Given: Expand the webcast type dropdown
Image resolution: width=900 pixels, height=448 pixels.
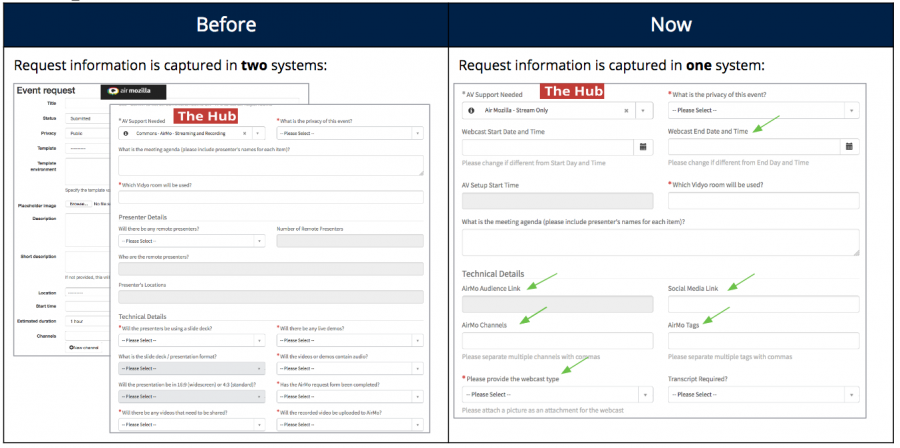Looking at the screenshot, I should (x=556, y=395).
